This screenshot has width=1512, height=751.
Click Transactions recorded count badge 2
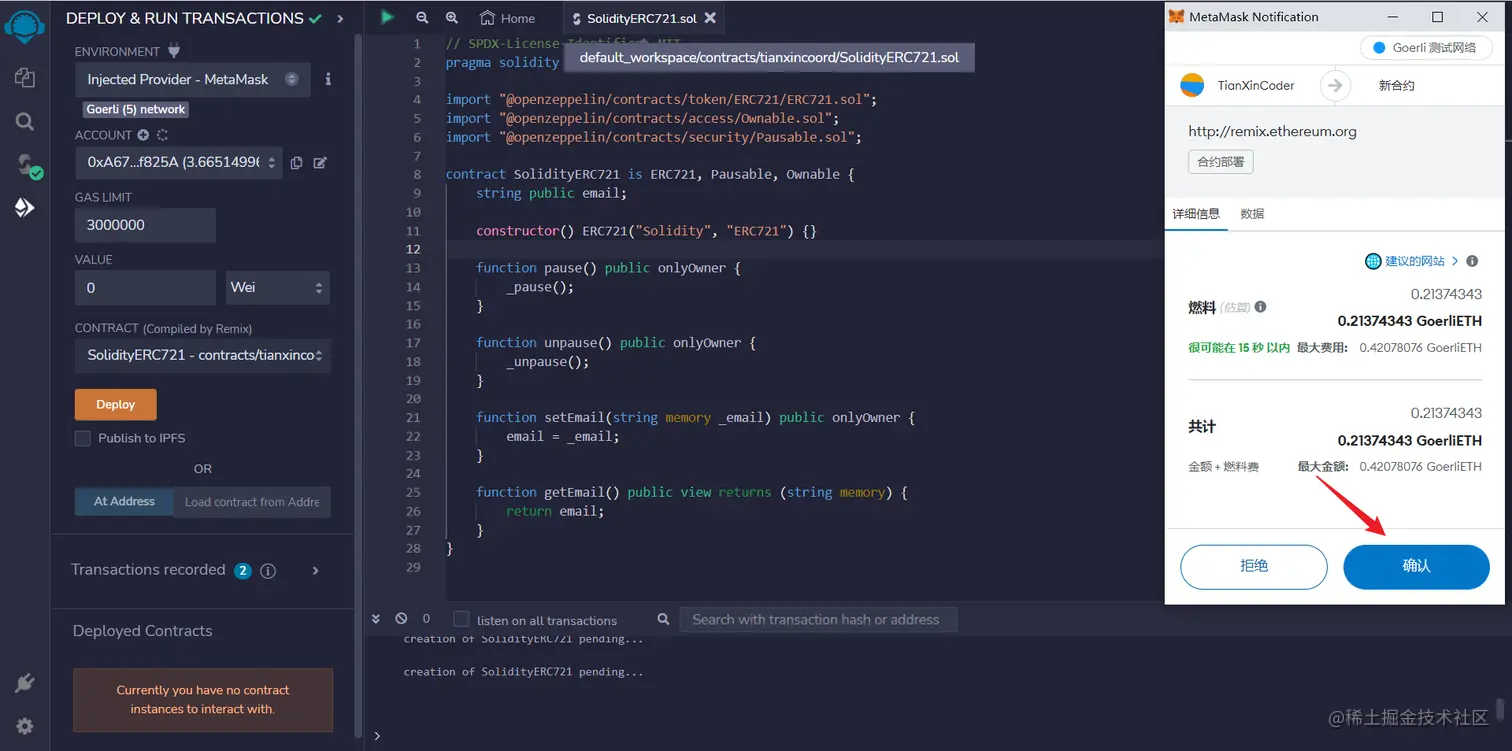(x=243, y=570)
